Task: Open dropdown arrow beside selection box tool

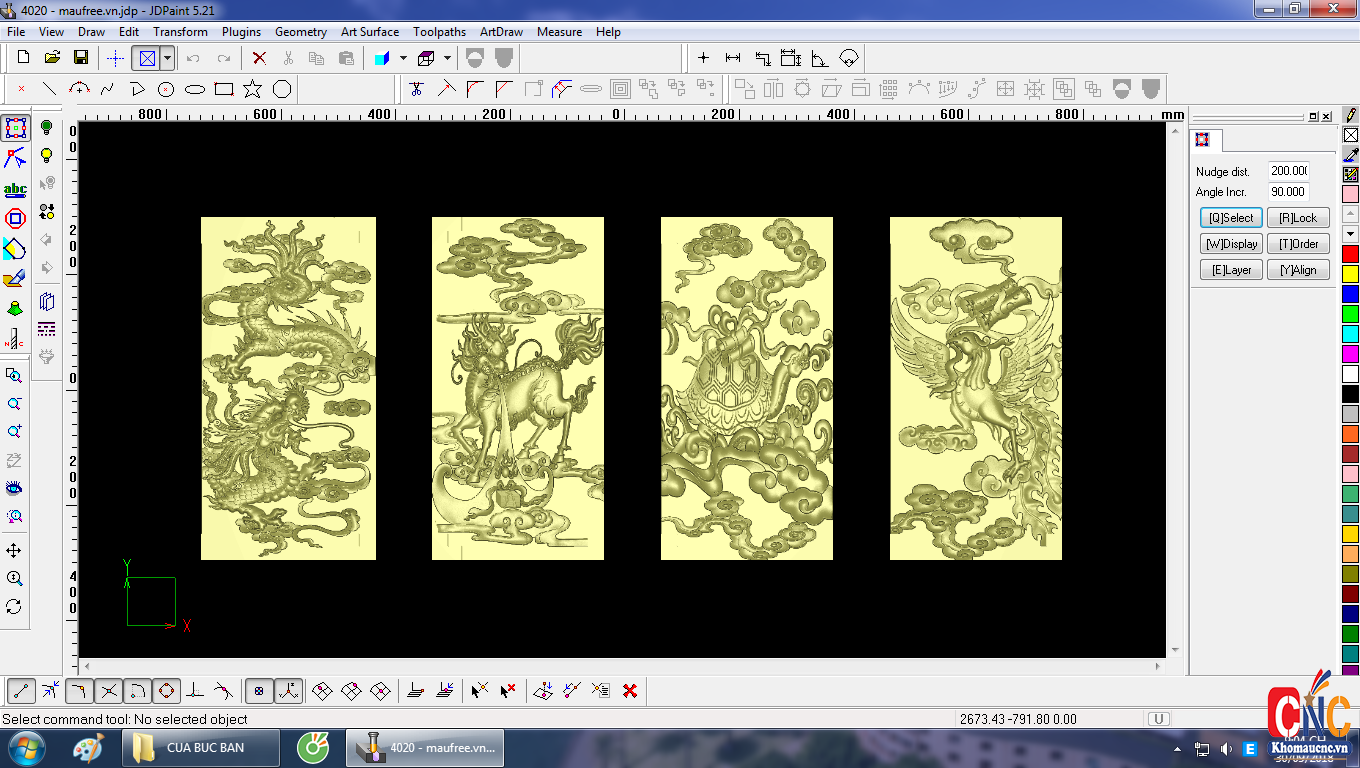Action: (x=167, y=58)
